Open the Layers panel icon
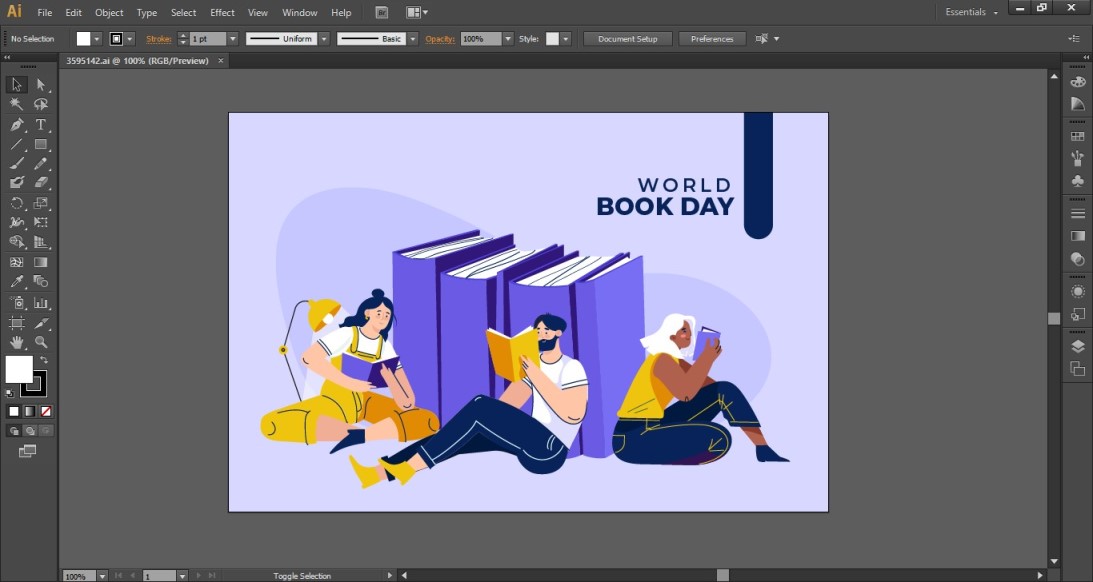 (1078, 344)
